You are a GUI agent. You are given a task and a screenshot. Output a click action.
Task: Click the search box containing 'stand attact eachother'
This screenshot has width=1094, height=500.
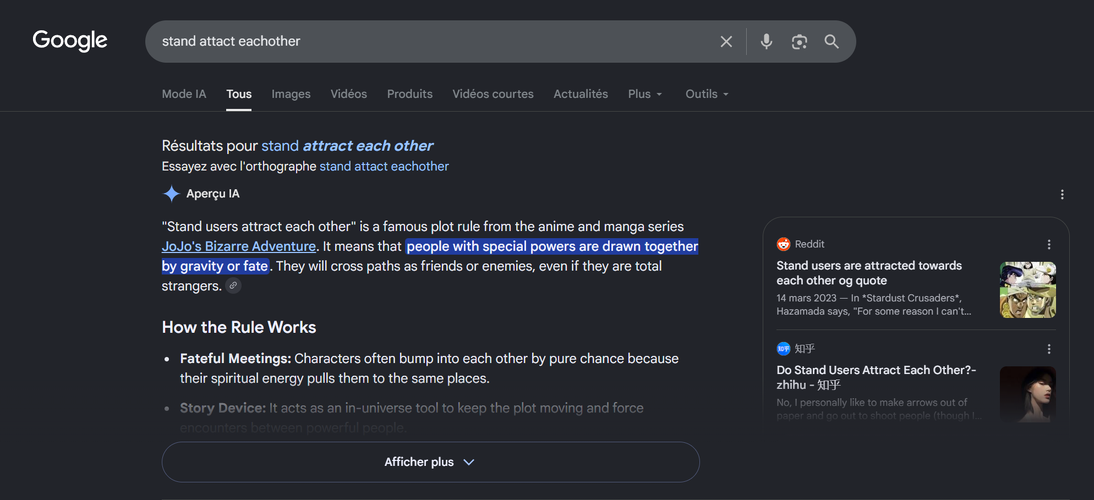[x=500, y=41]
